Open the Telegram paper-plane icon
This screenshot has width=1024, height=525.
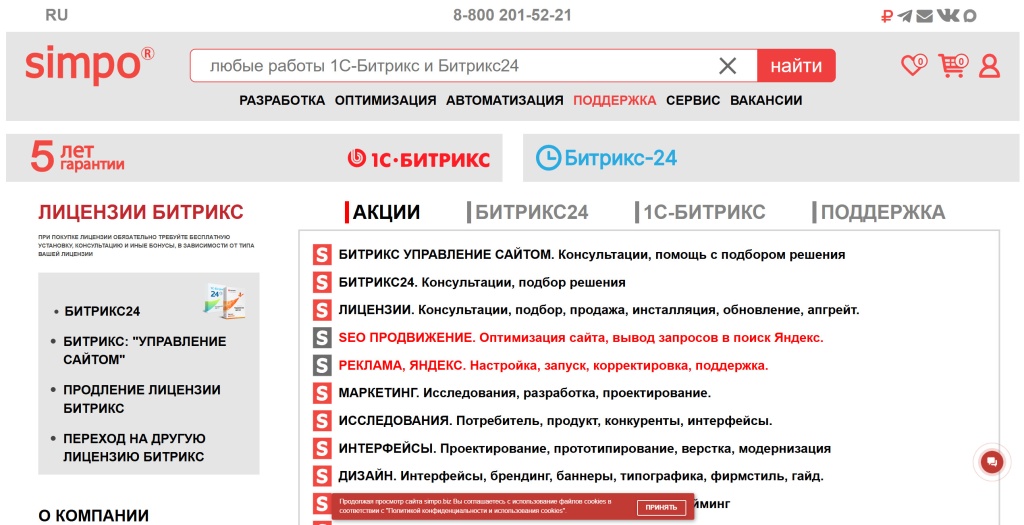click(904, 16)
